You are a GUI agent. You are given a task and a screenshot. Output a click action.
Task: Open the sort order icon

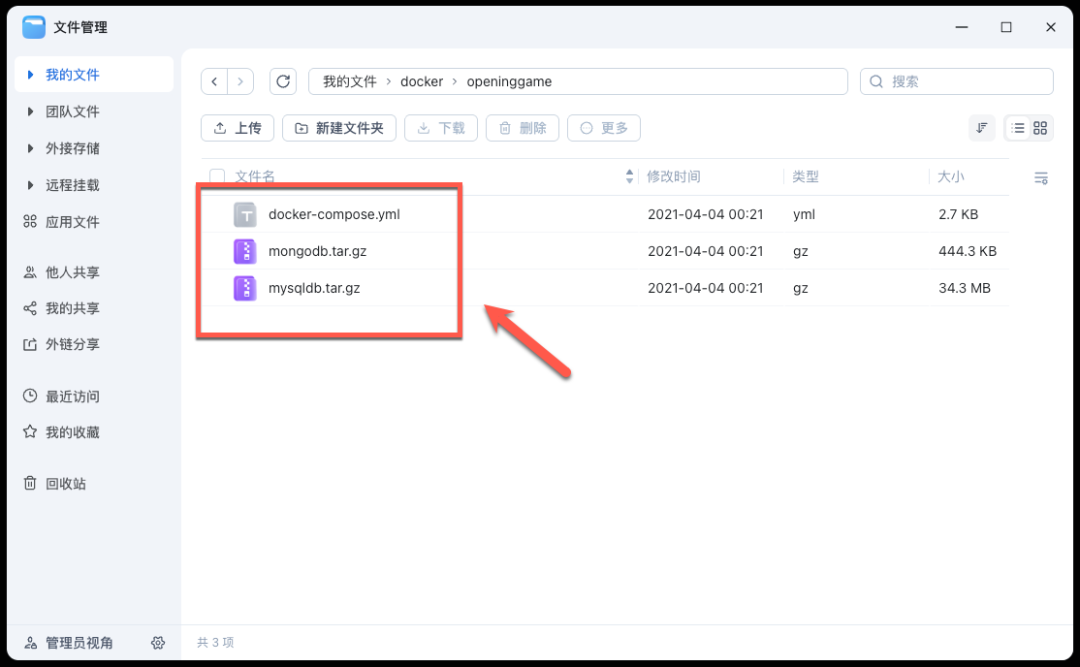[x=981, y=128]
